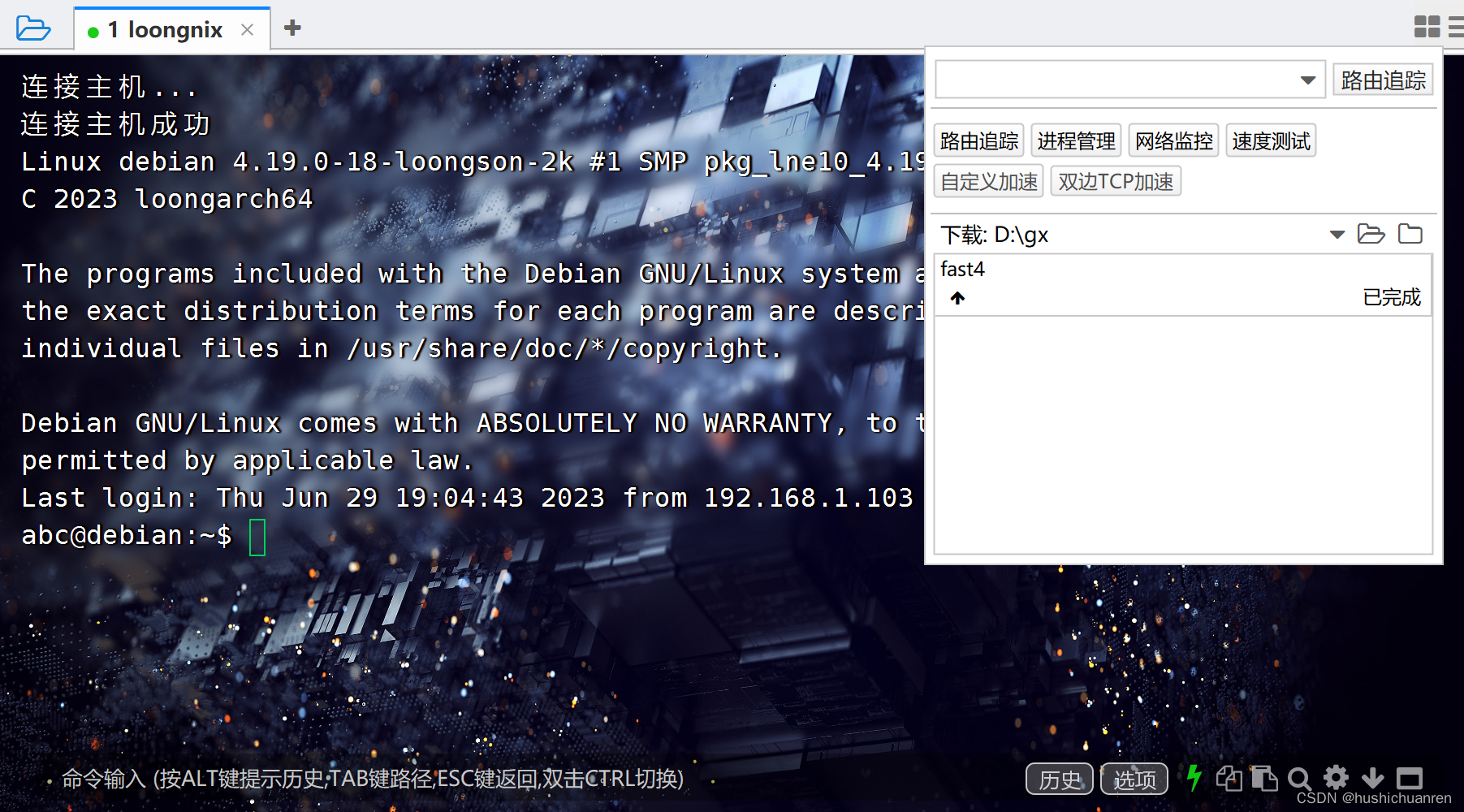Expand the host address dropdown
This screenshot has height=812, width=1464.
tap(1307, 80)
